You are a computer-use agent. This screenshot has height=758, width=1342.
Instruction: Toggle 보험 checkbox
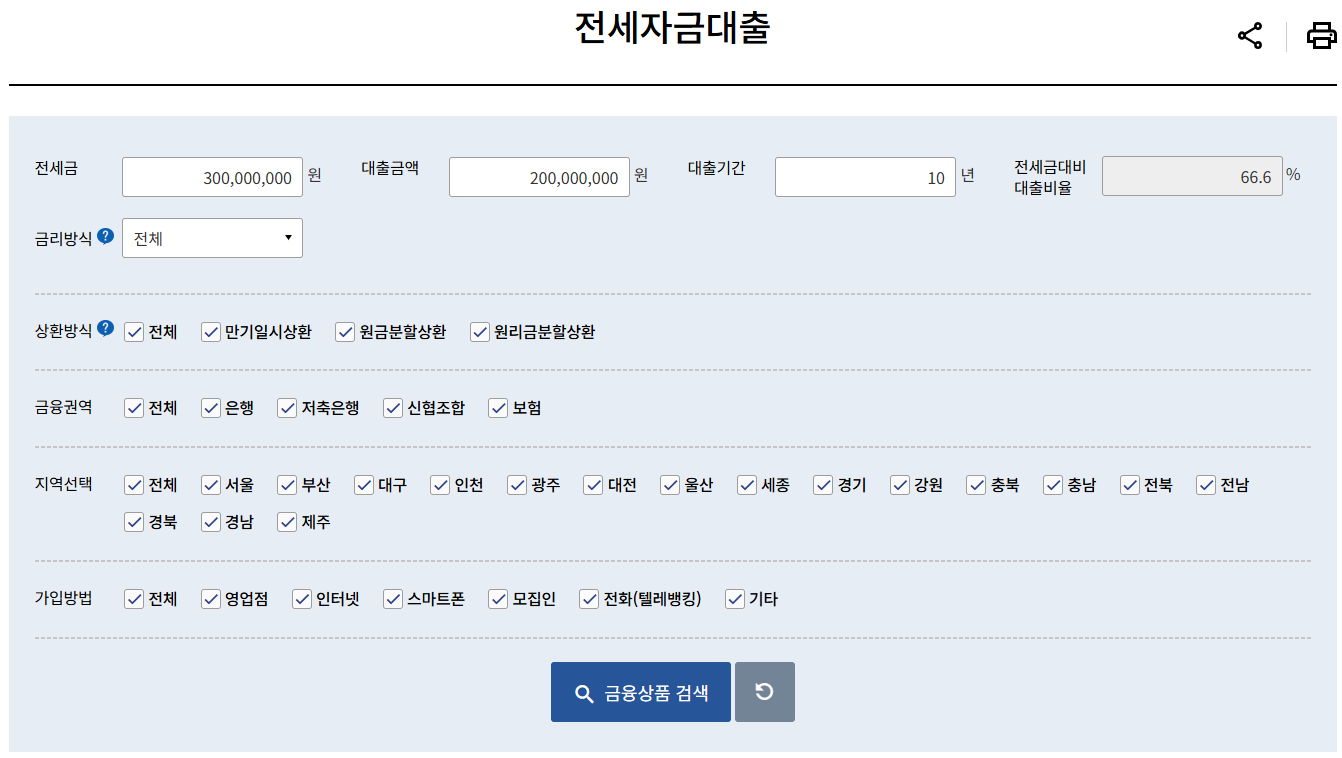[x=498, y=408]
